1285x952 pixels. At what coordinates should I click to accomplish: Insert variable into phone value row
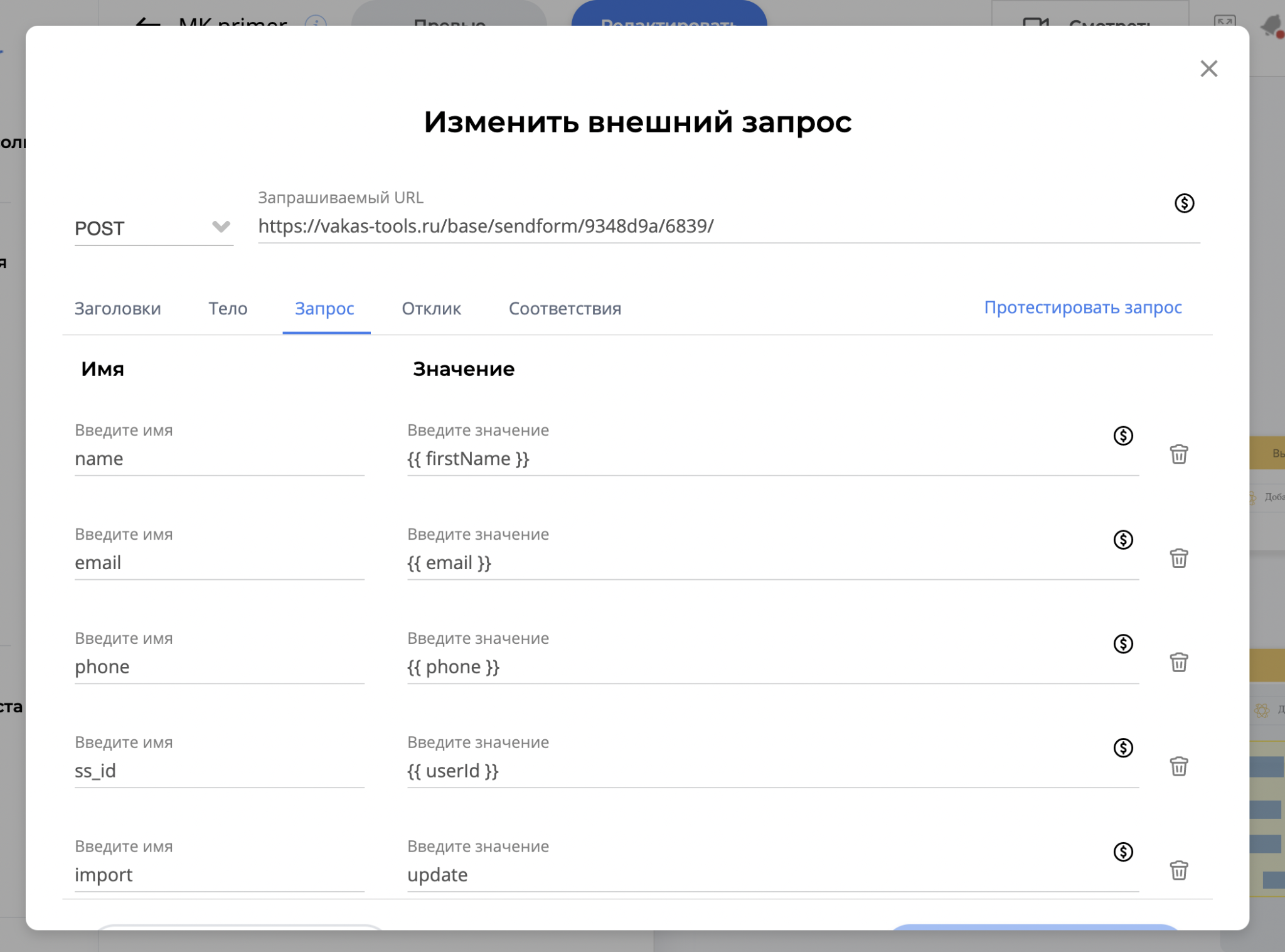[1122, 644]
